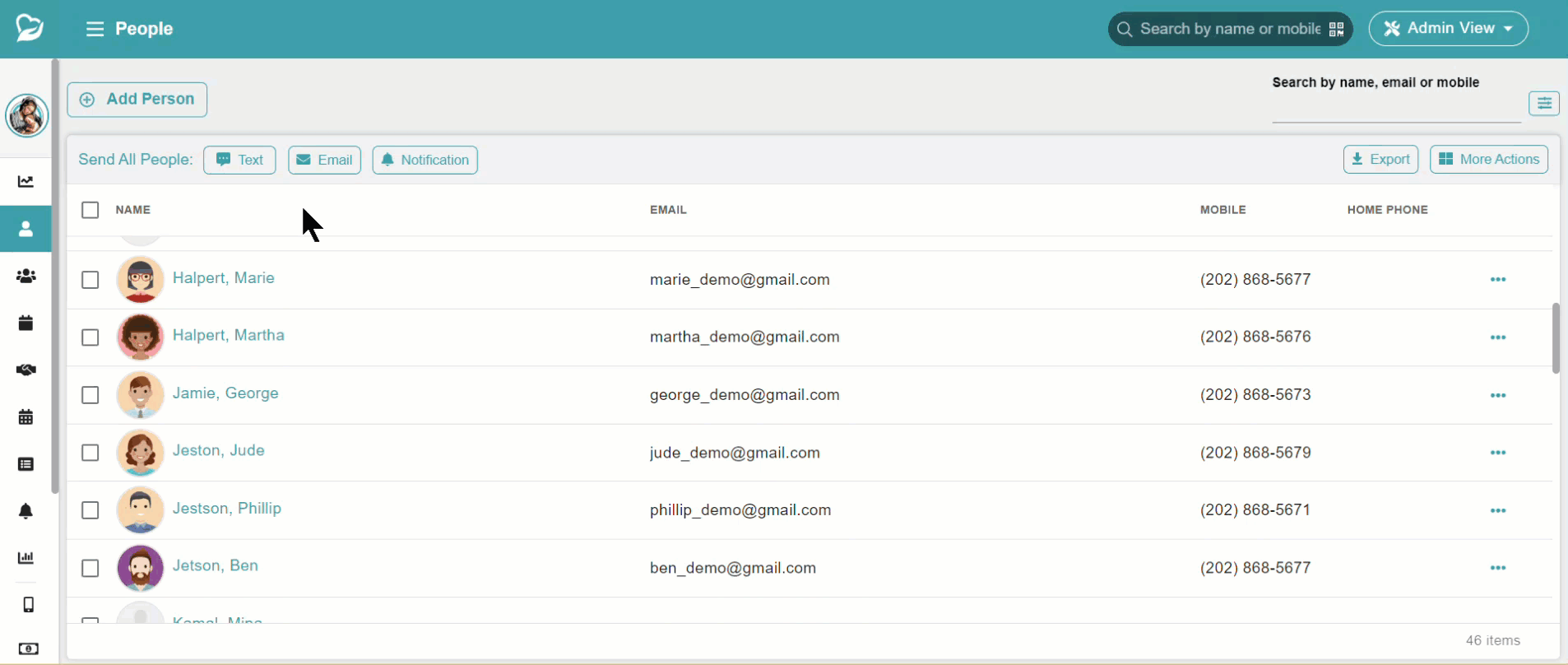The image size is (1568, 665).
Task: Open the row options for Jamie, George
Action: [1498, 395]
